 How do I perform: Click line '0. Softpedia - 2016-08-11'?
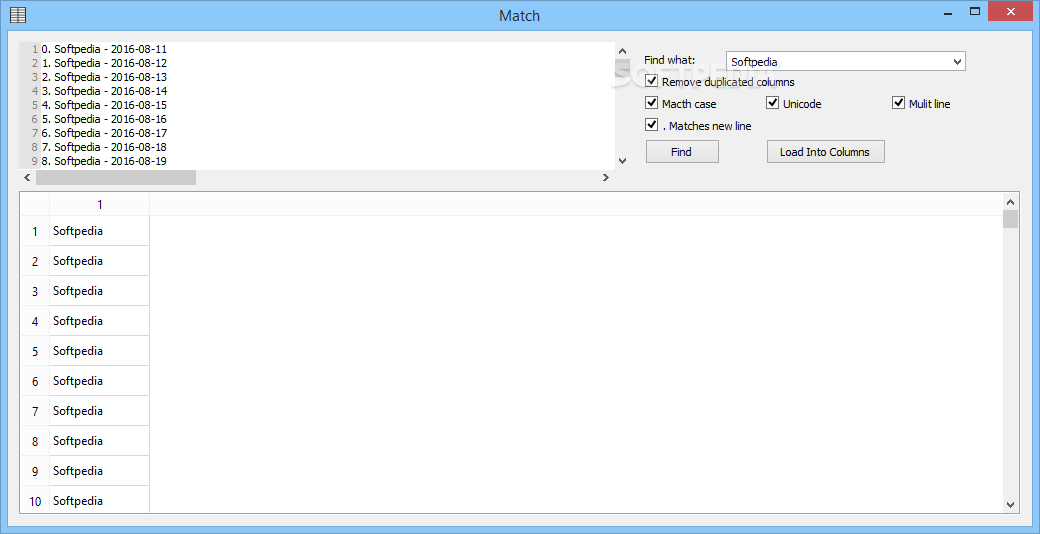pos(104,49)
